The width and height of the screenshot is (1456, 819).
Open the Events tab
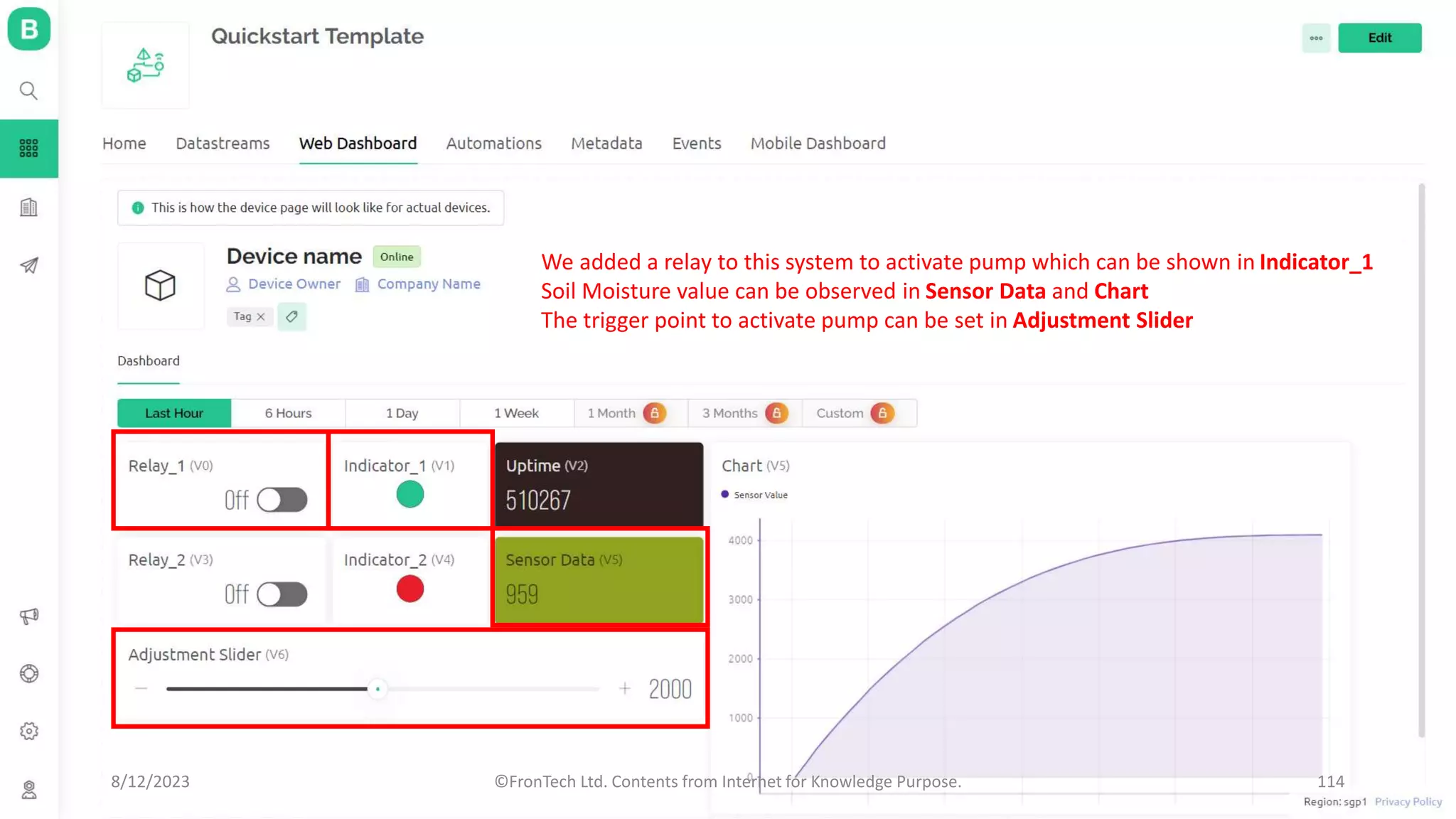696,143
